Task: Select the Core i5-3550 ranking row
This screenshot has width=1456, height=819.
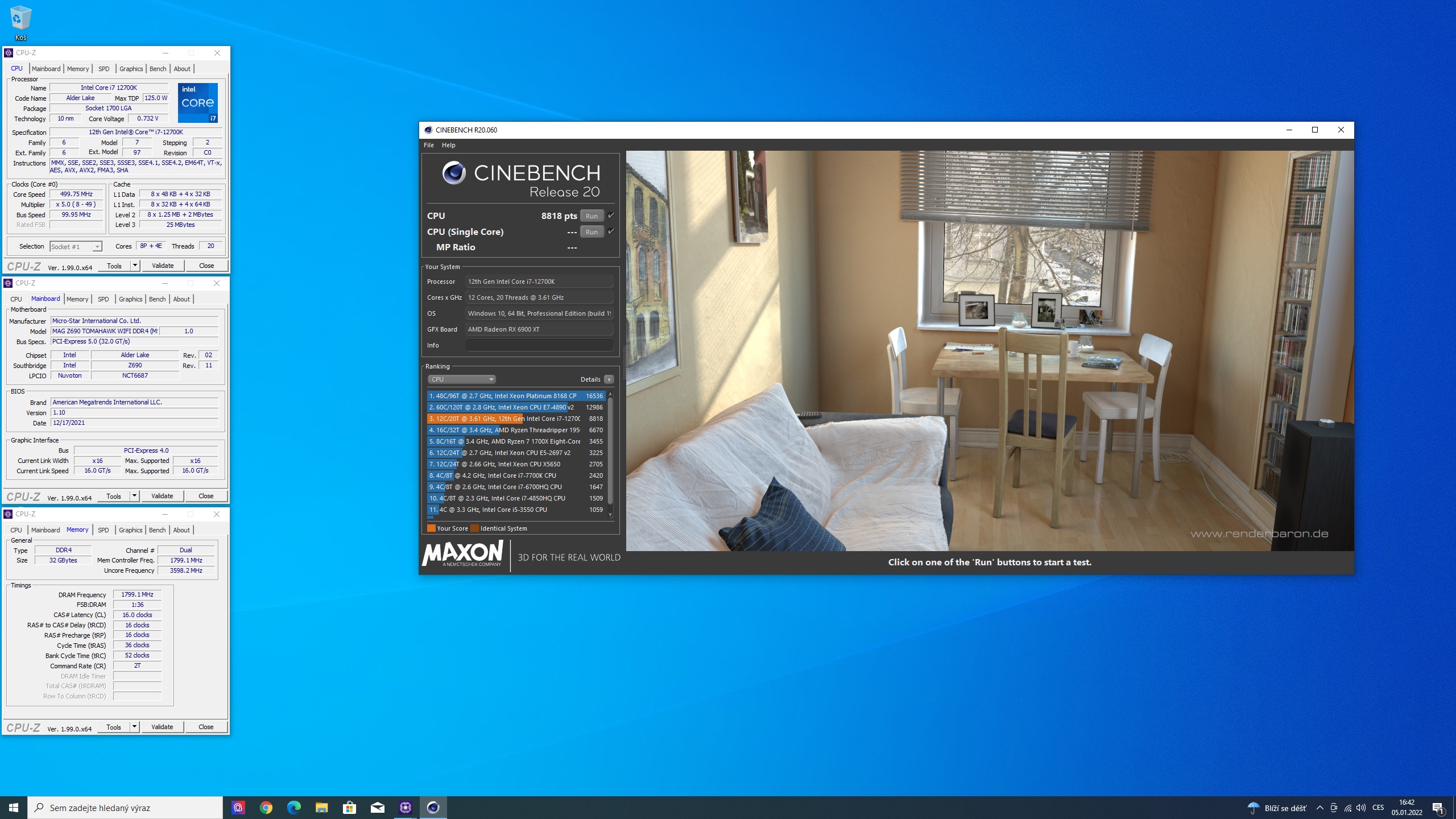Action: [515, 510]
